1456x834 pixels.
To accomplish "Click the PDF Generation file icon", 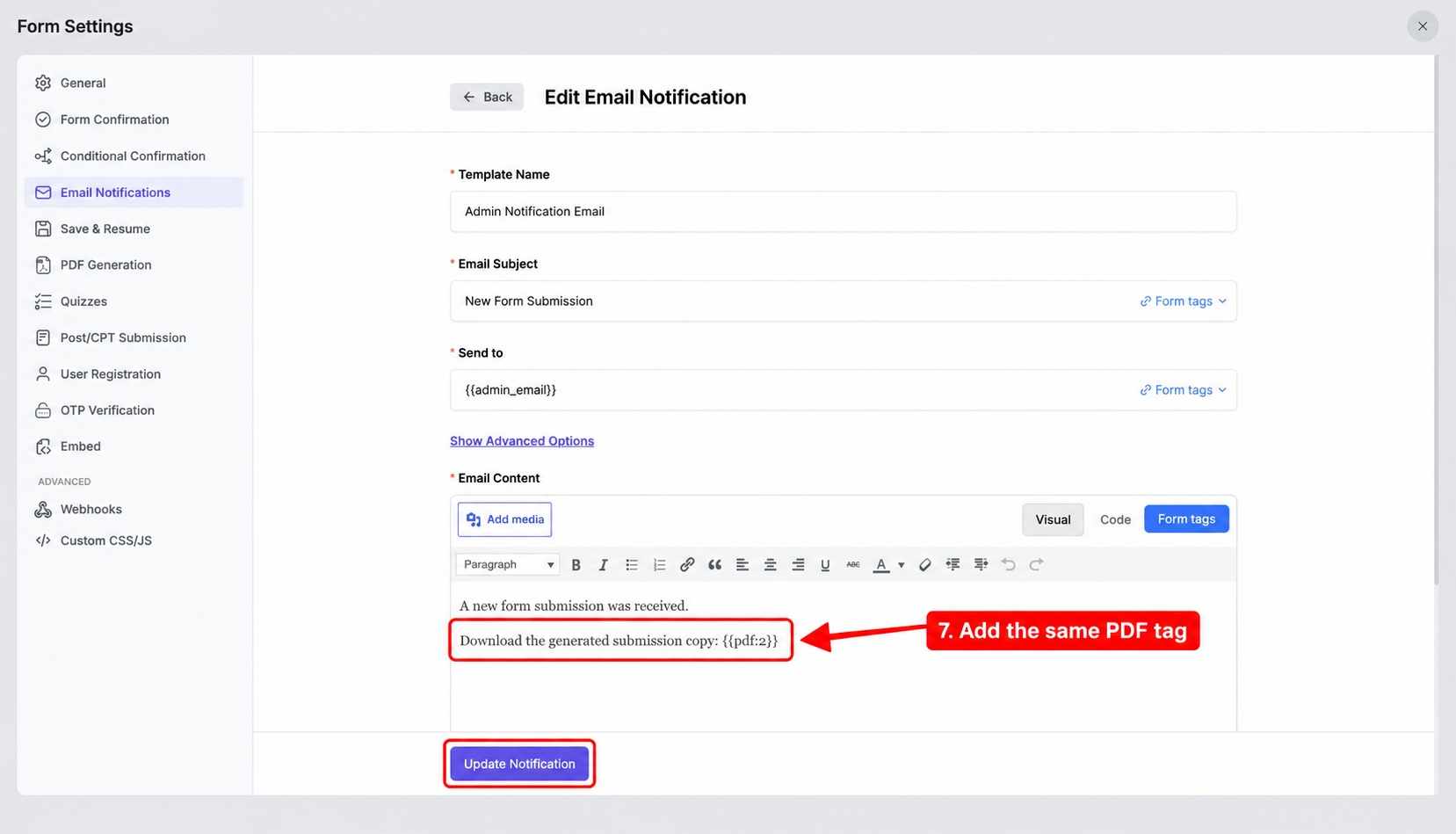I will point(43,265).
